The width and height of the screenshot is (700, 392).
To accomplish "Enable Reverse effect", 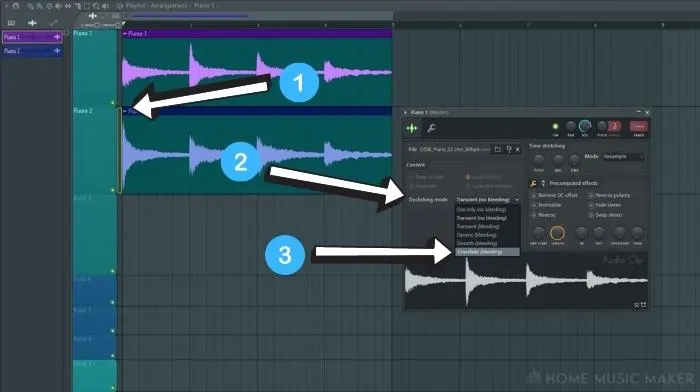I will pos(544,215).
